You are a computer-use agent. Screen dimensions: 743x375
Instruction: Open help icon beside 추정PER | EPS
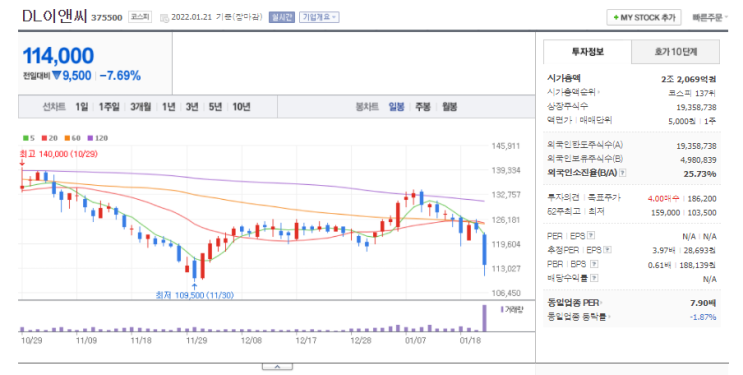pyautogui.click(x=607, y=250)
